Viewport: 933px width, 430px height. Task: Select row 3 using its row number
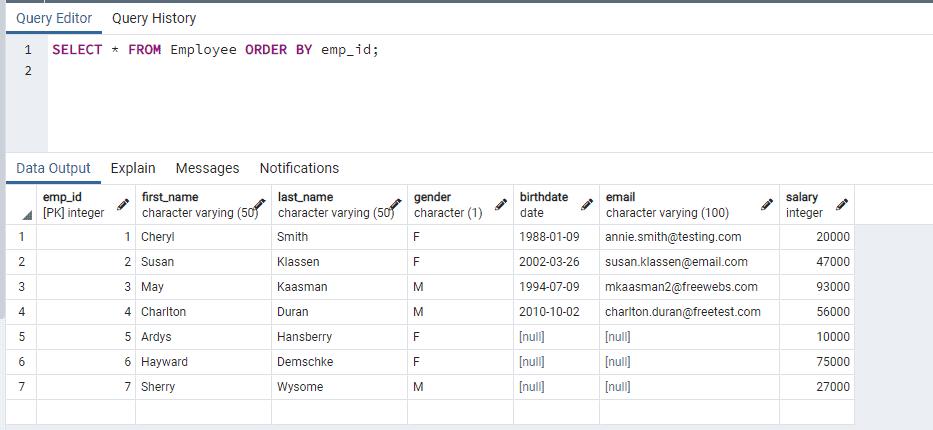pos(21,287)
